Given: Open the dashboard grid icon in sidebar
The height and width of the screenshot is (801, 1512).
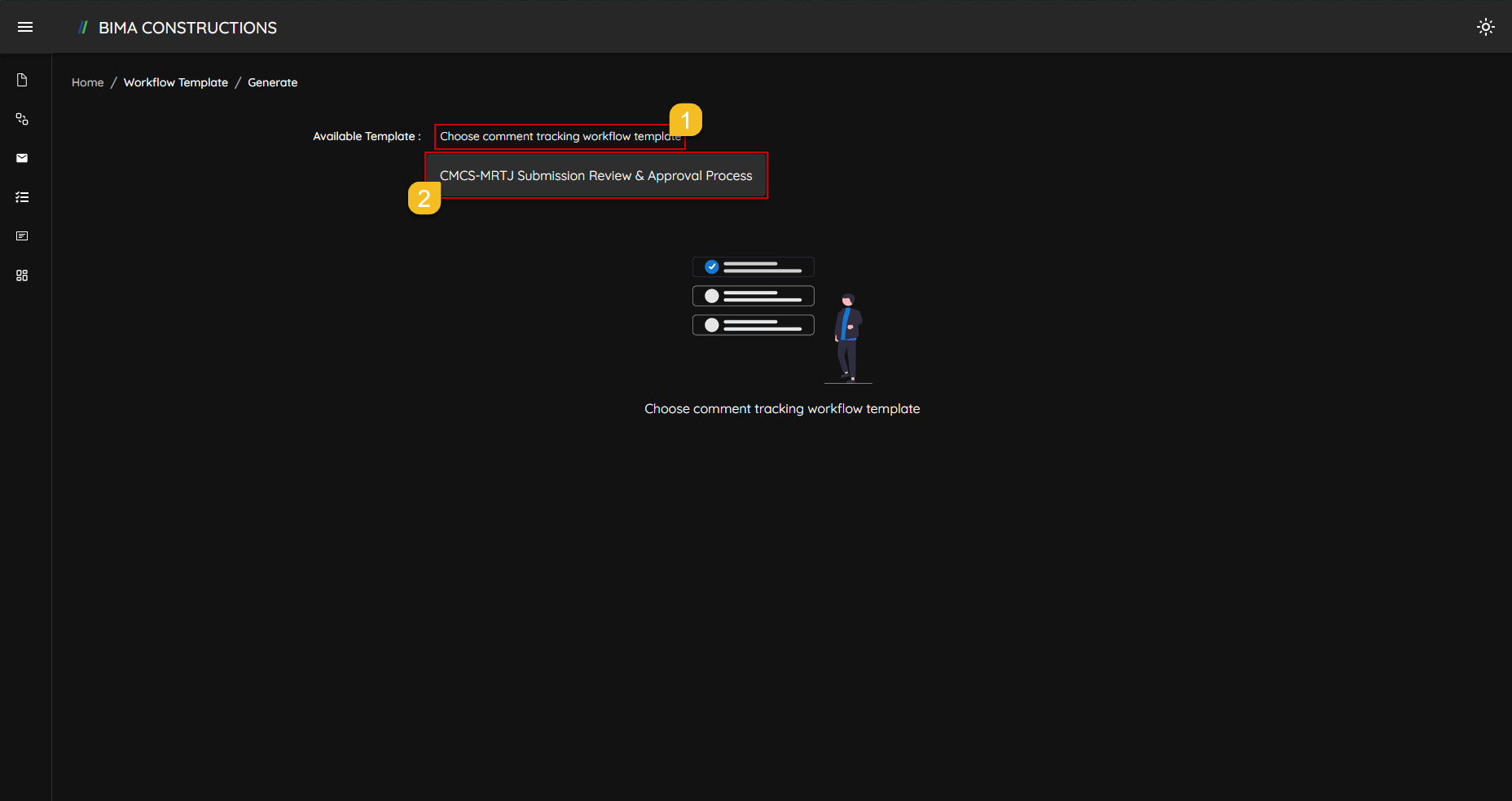Looking at the screenshot, I should pyautogui.click(x=22, y=275).
